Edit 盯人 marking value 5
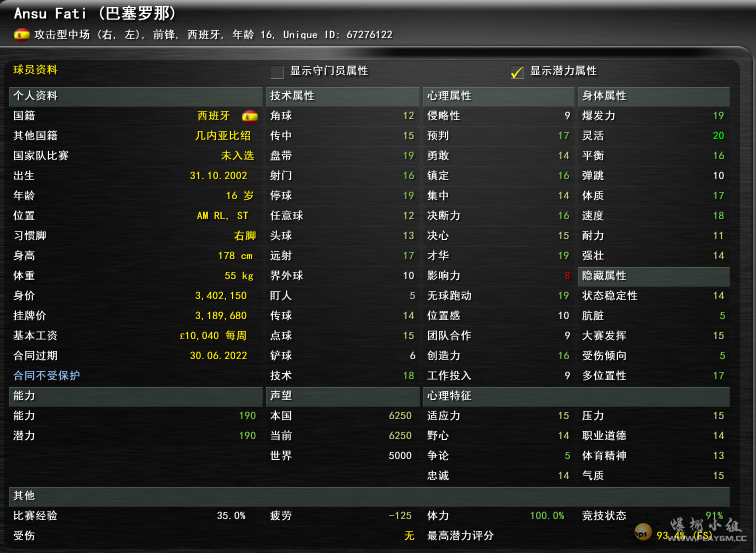The height and width of the screenshot is (553, 756). 412,296
